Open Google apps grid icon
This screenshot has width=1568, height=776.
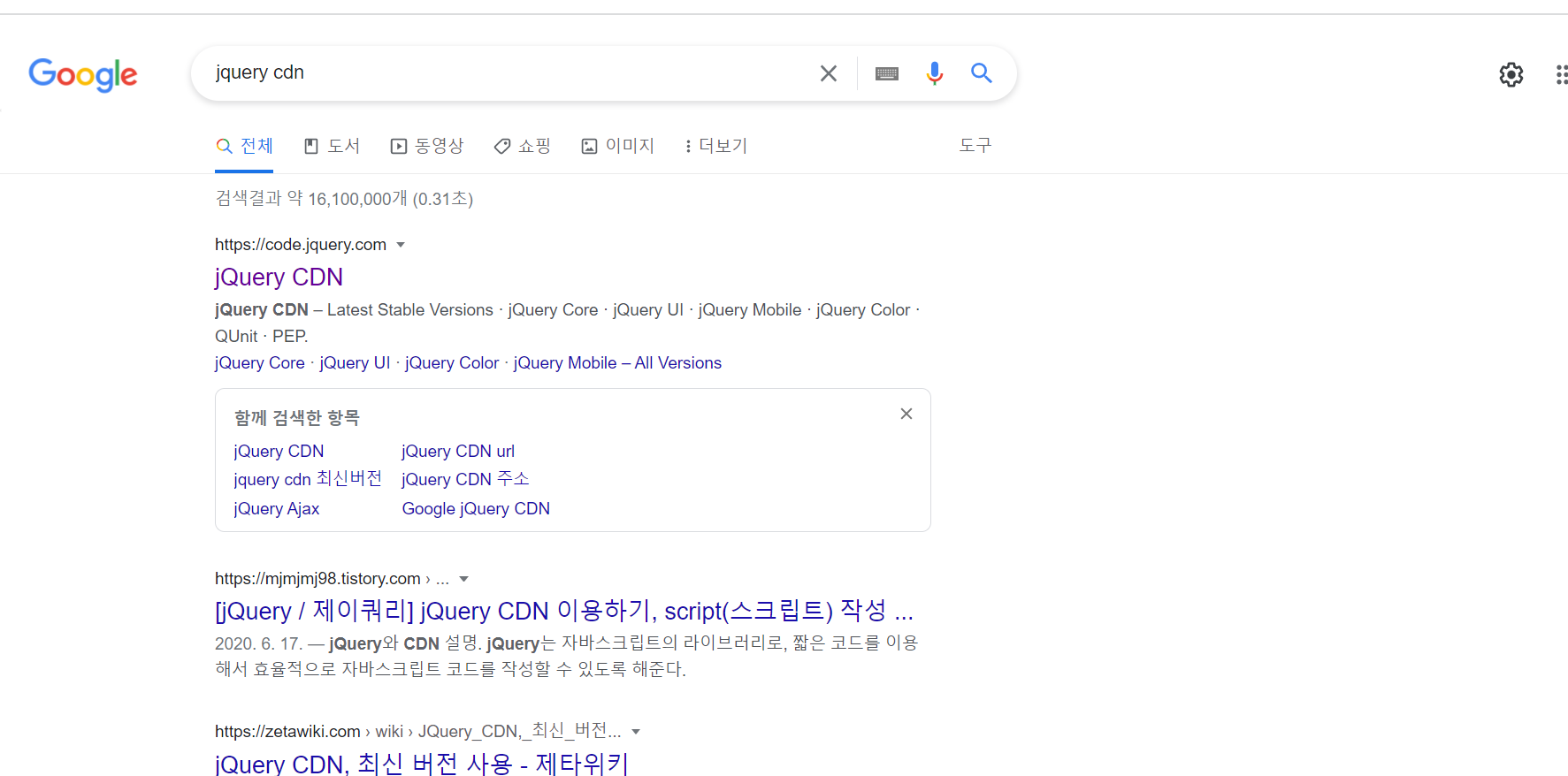tap(1561, 74)
